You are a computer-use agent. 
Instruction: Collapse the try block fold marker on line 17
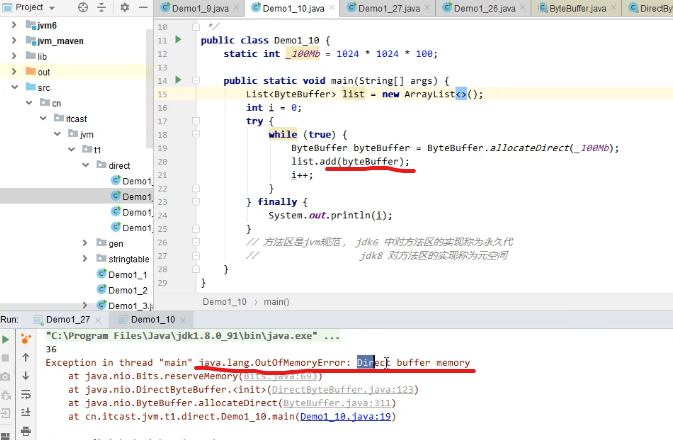tap(196, 121)
